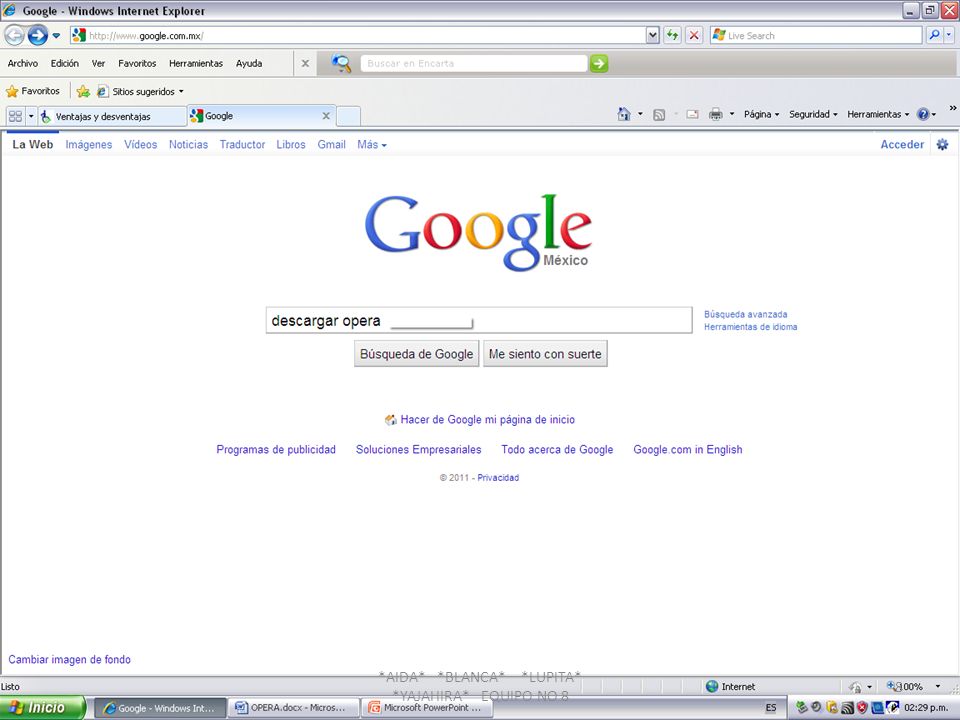Image resolution: width=960 pixels, height=720 pixels.
Task: Open the Página dropdown menu
Action: [762, 114]
